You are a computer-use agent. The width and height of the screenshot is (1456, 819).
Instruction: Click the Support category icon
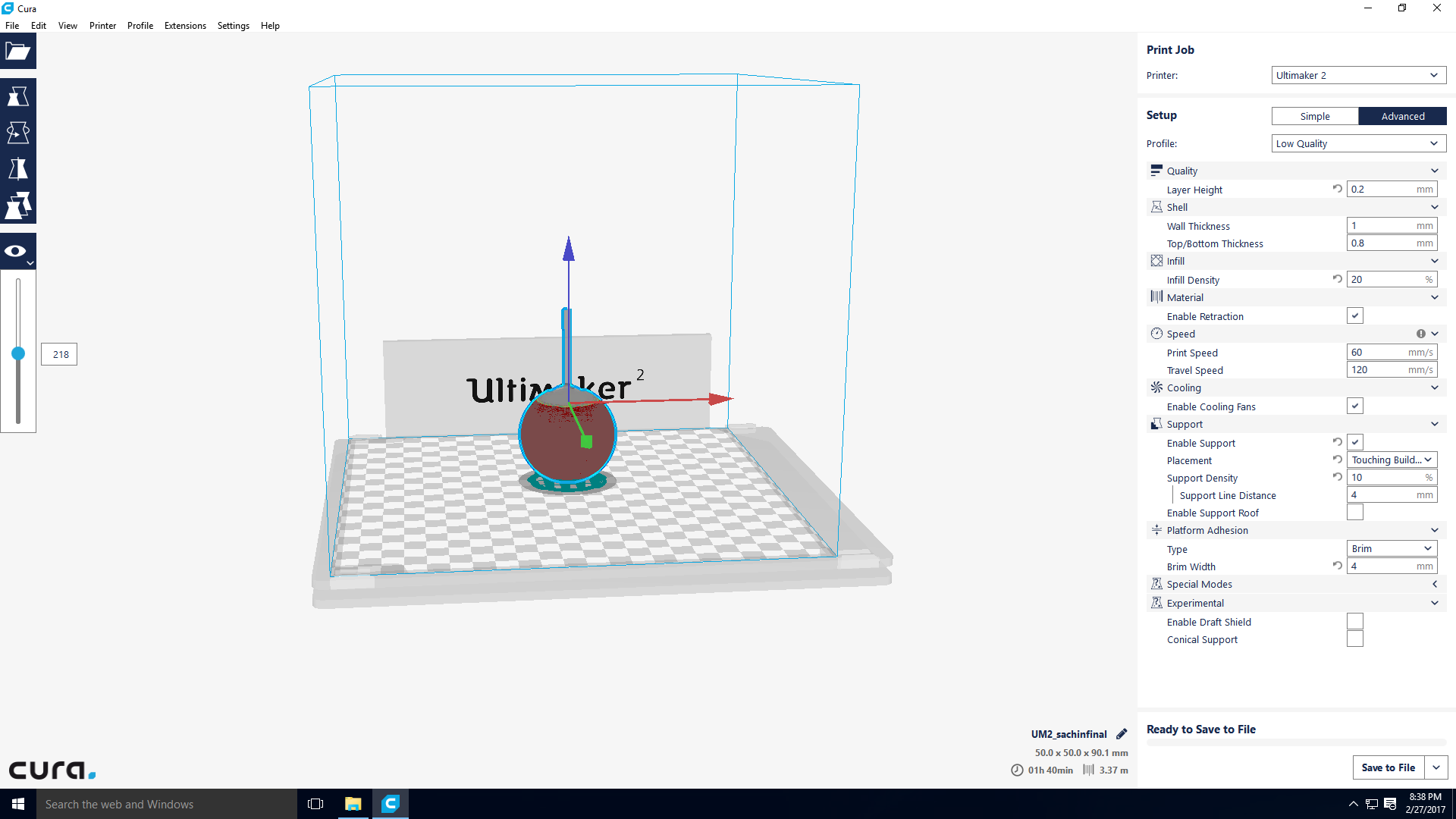(1156, 424)
